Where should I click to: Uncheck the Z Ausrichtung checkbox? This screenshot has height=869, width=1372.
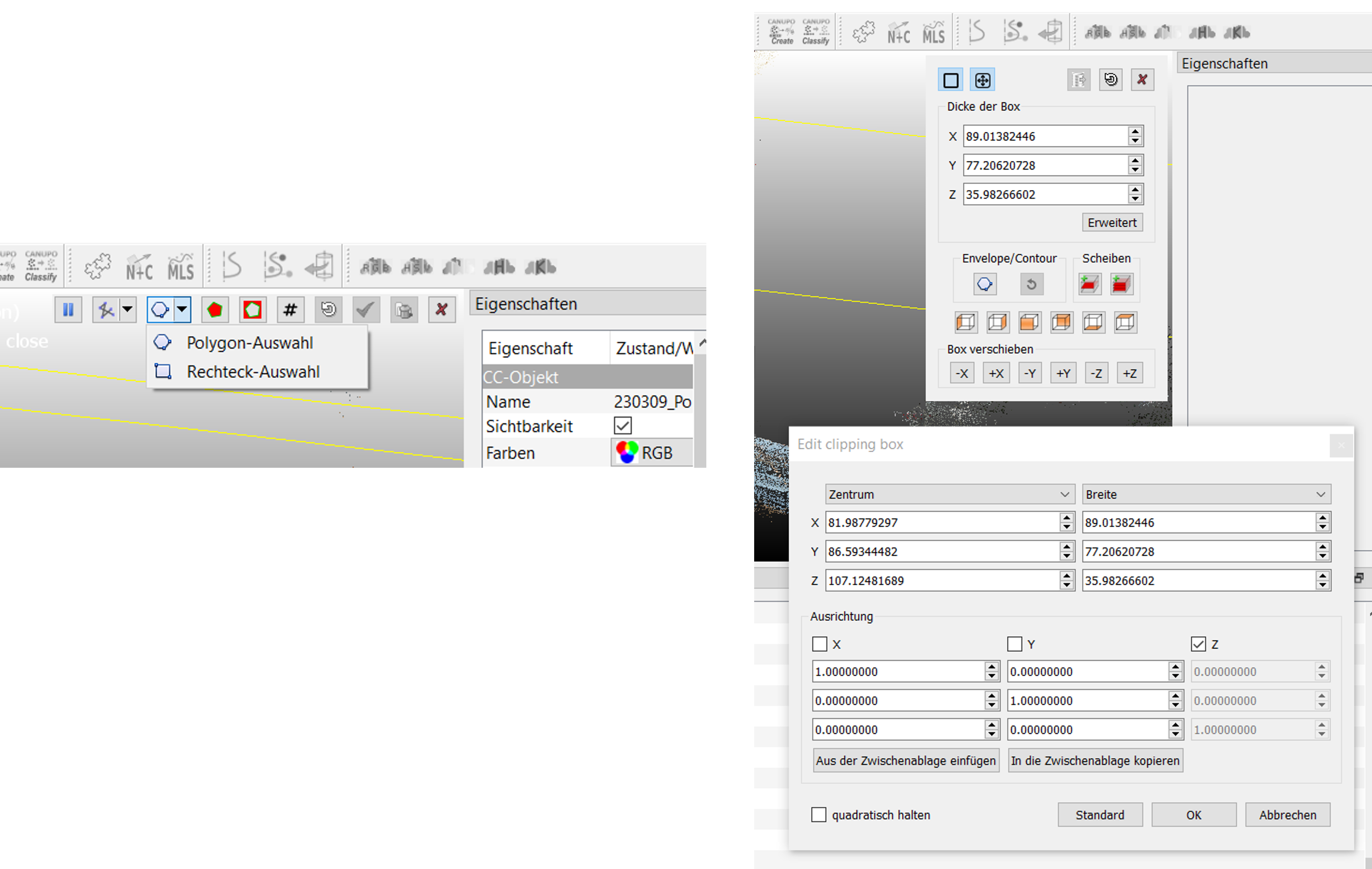pyautogui.click(x=1198, y=644)
